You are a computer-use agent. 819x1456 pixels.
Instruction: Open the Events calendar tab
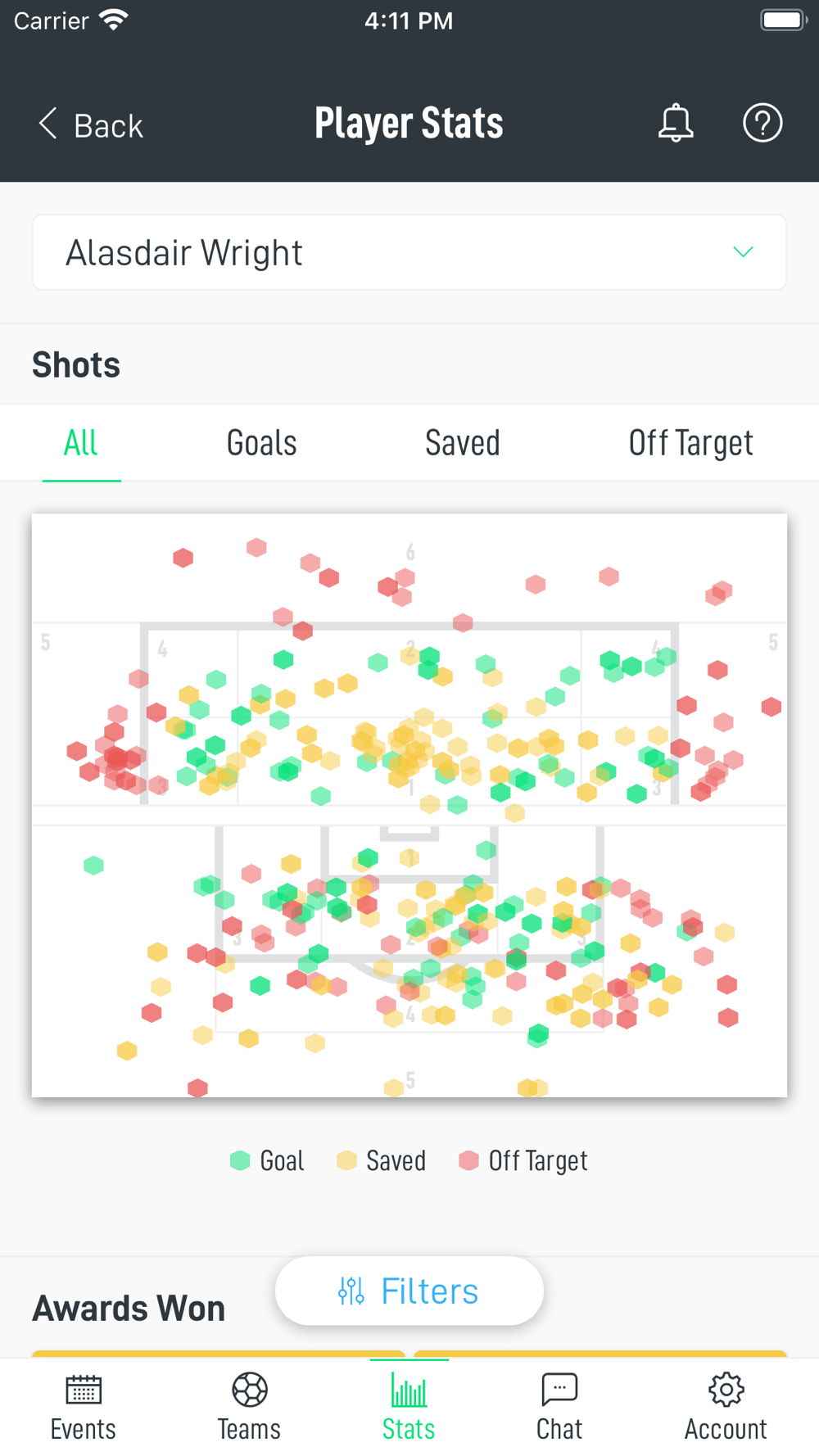pos(83,1390)
